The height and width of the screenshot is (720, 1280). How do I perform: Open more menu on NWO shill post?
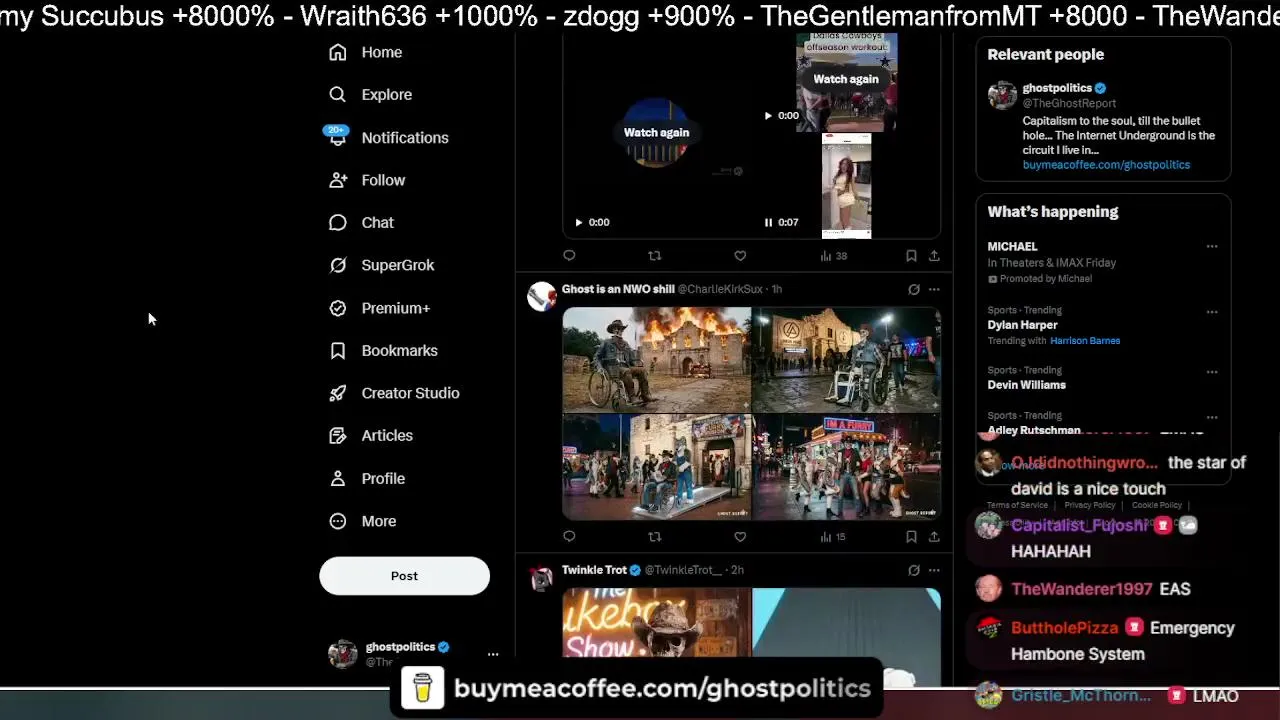pyautogui.click(x=934, y=289)
